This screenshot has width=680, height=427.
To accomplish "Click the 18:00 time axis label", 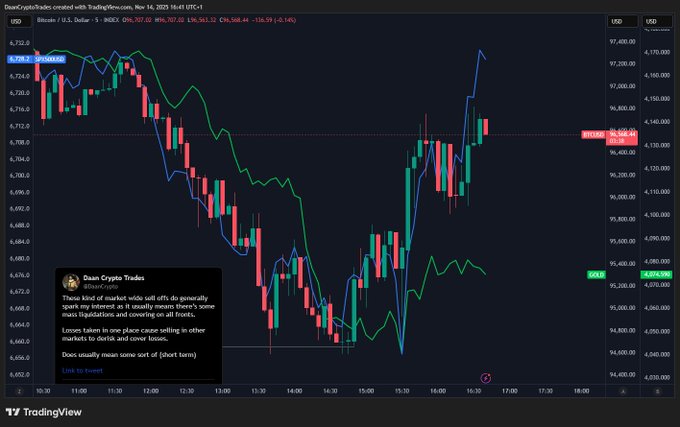I will tap(582, 391).
